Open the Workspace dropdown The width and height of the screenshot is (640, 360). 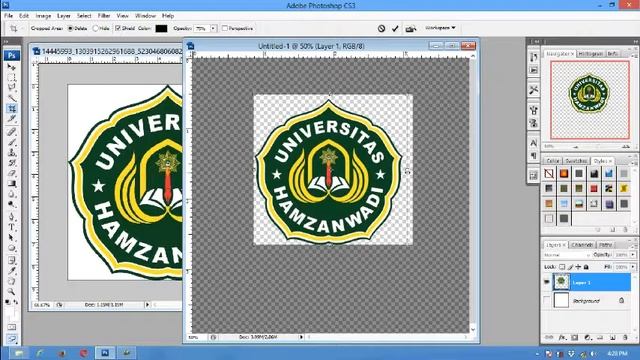coord(440,28)
